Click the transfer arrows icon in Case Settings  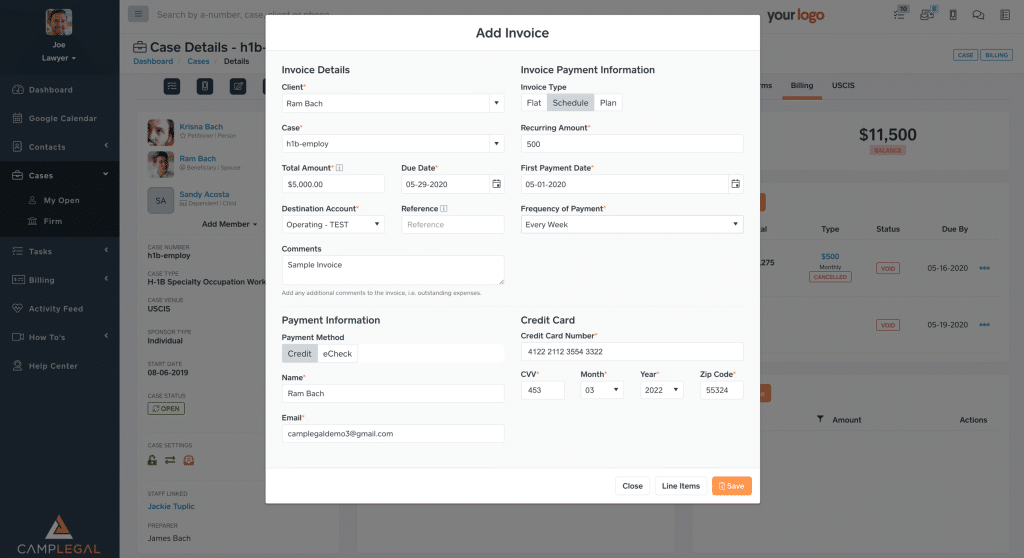170,460
